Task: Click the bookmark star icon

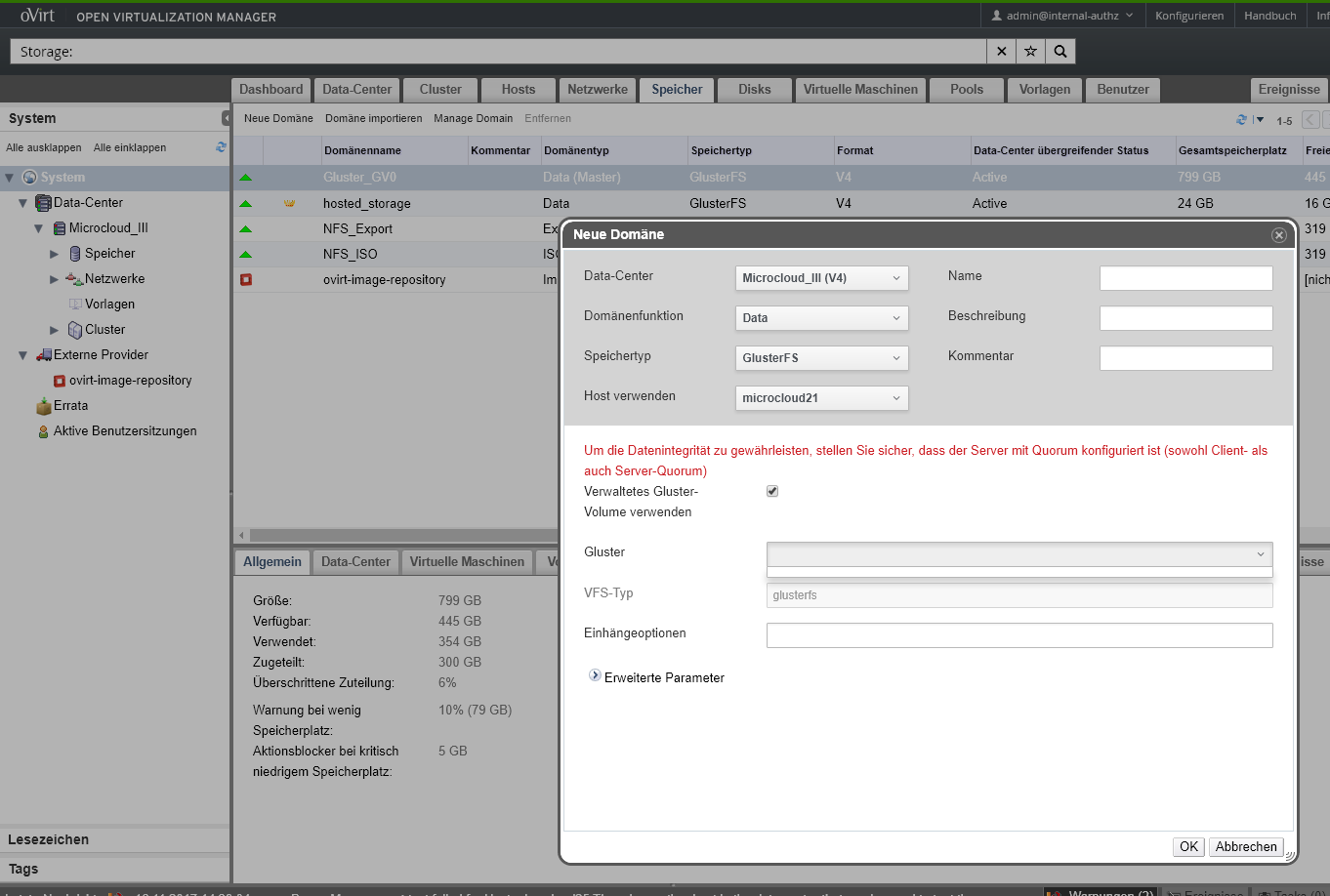Action: tap(1030, 52)
